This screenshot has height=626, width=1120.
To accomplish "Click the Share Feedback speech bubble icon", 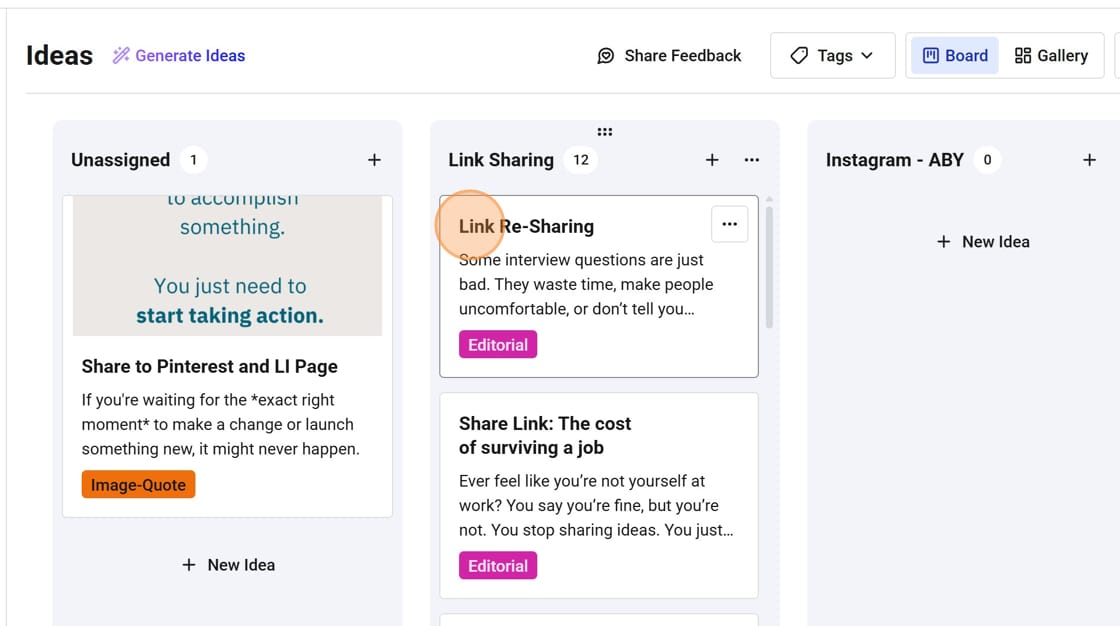I will [606, 56].
